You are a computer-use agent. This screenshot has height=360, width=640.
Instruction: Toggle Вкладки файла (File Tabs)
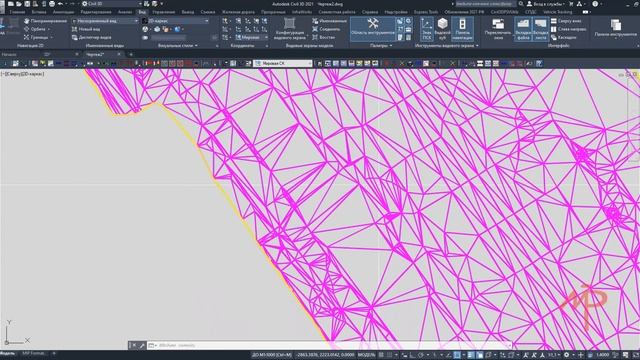pyautogui.click(x=523, y=29)
